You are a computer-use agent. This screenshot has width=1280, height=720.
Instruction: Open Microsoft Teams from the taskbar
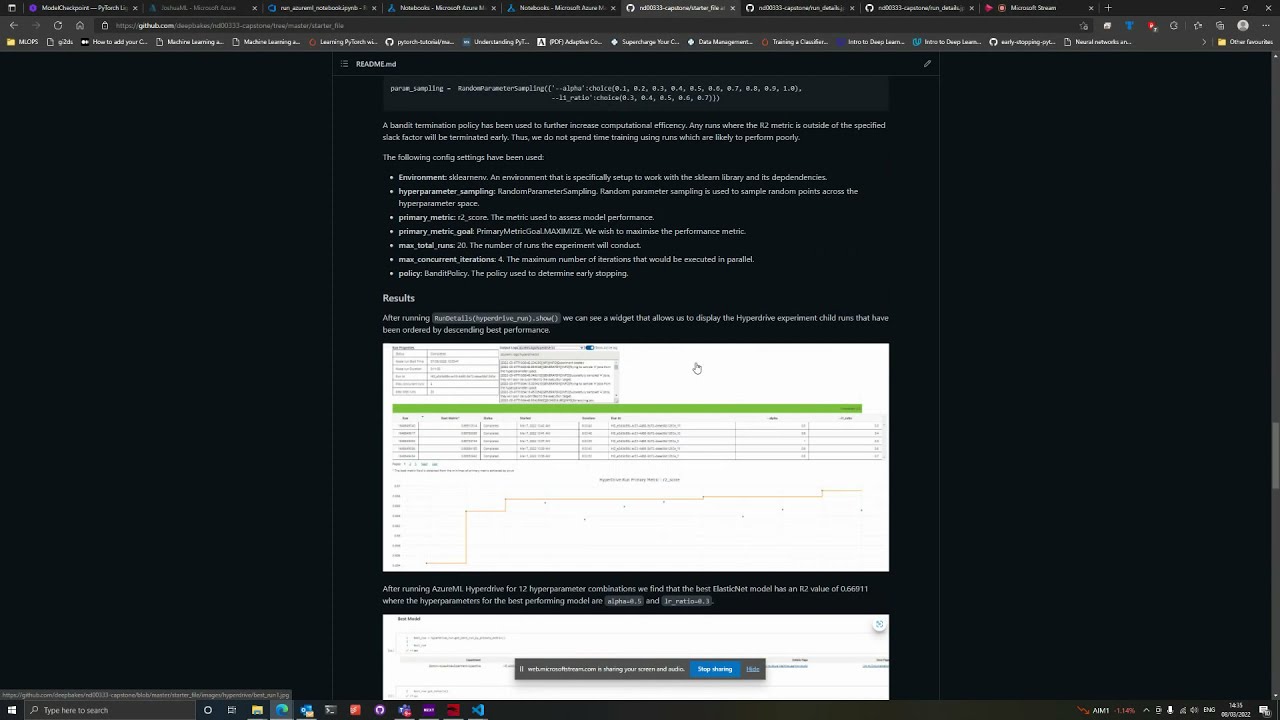pos(404,710)
